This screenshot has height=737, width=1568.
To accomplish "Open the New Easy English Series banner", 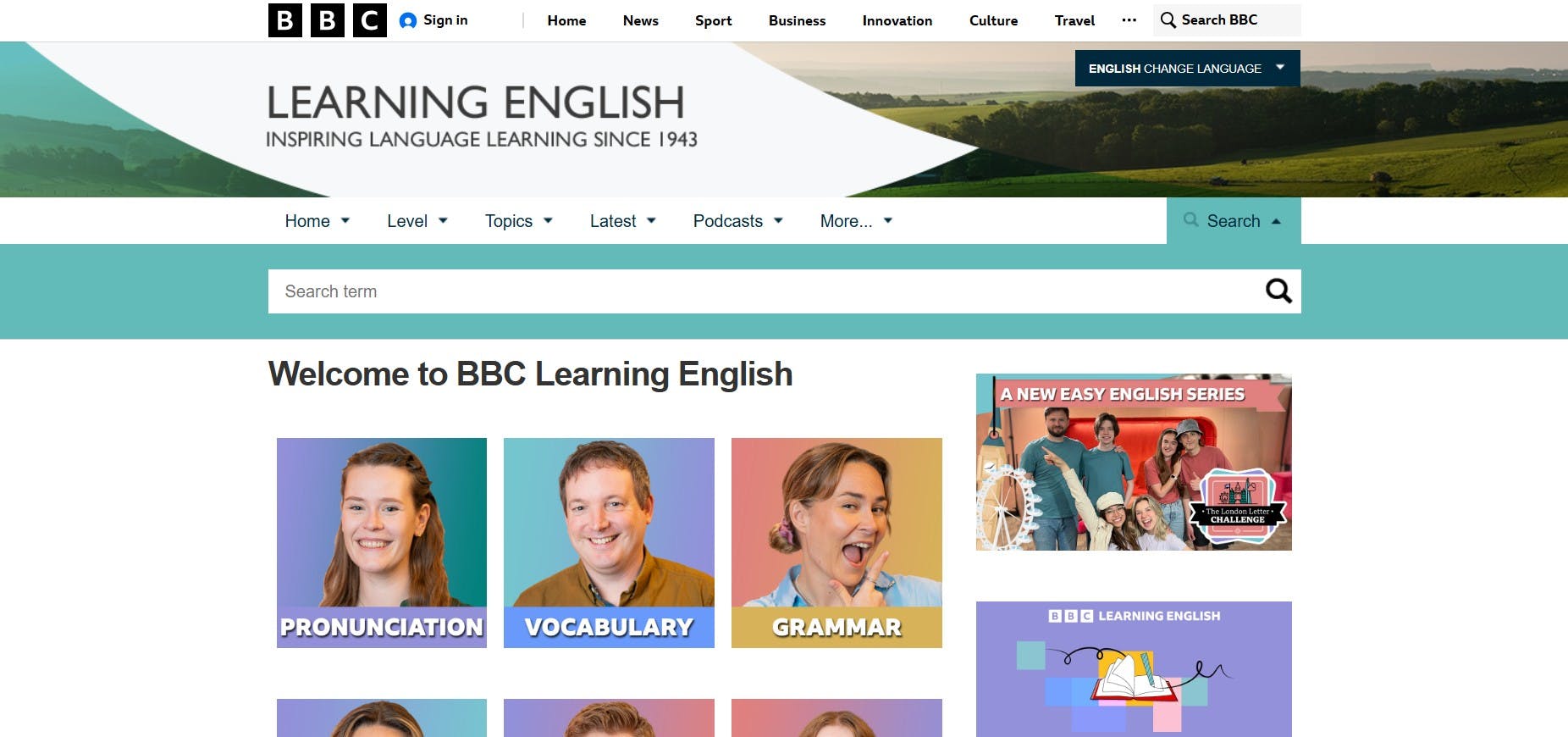I will (1134, 463).
